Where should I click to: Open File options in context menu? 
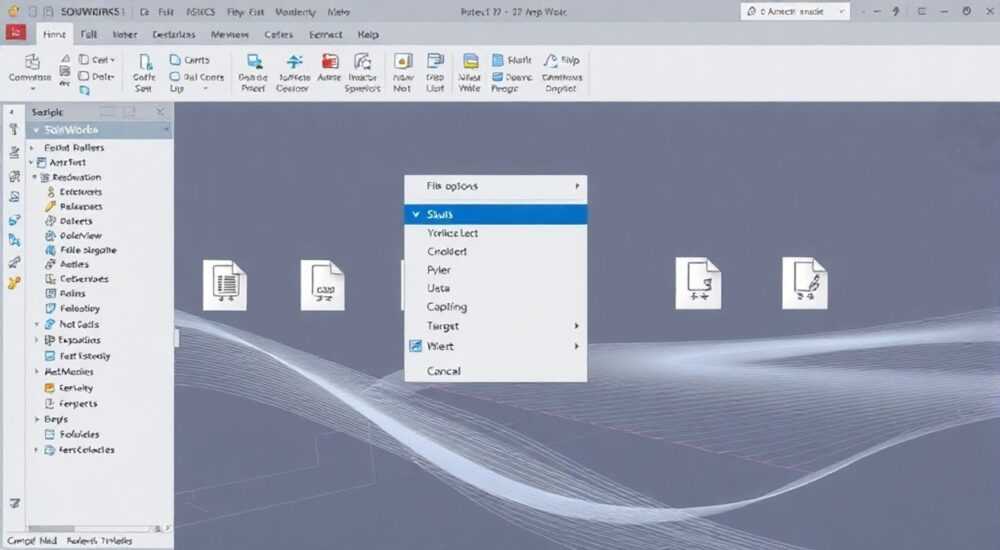click(496, 186)
